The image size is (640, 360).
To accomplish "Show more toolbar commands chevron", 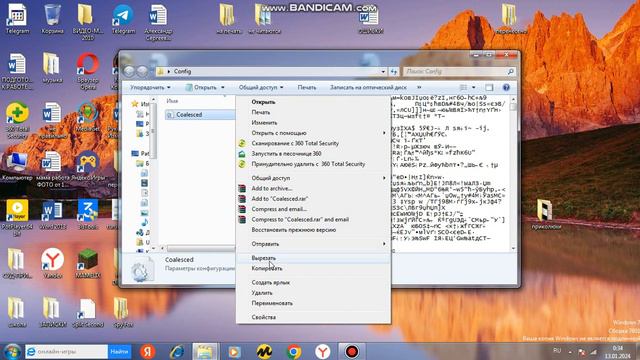I will pyautogui.click(x=419, y=87).
